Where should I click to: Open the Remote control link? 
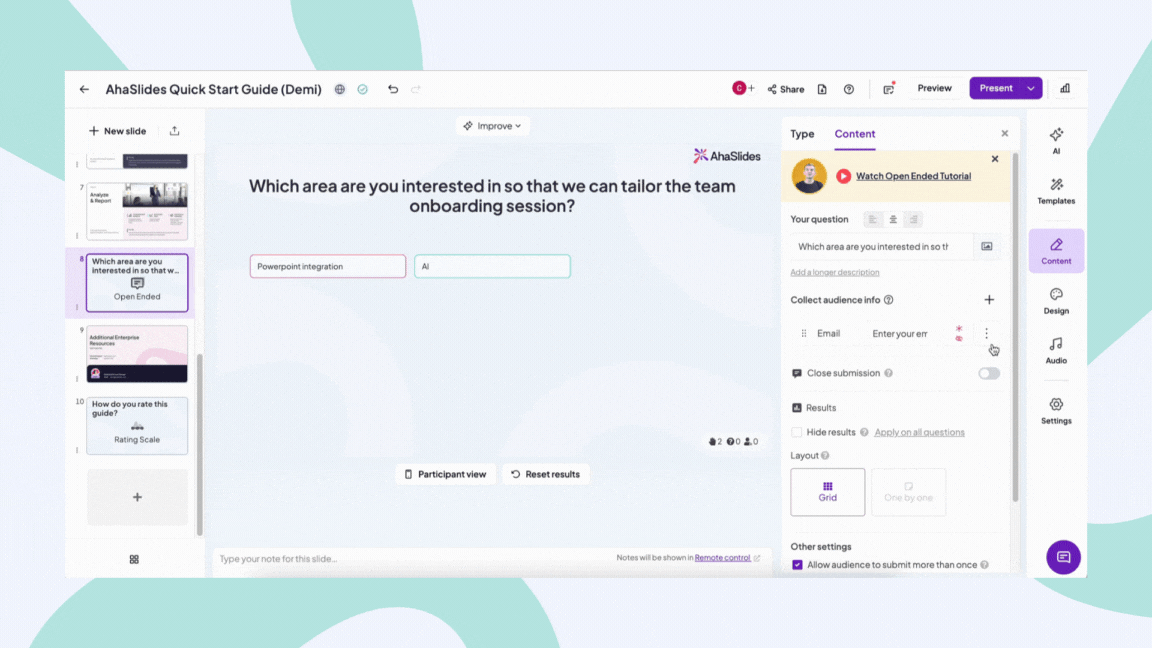(722, 558)
